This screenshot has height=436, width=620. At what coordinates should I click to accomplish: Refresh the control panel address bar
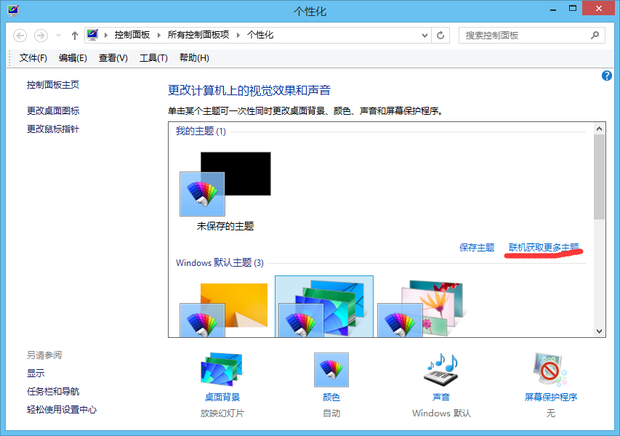tap(441, 35)
